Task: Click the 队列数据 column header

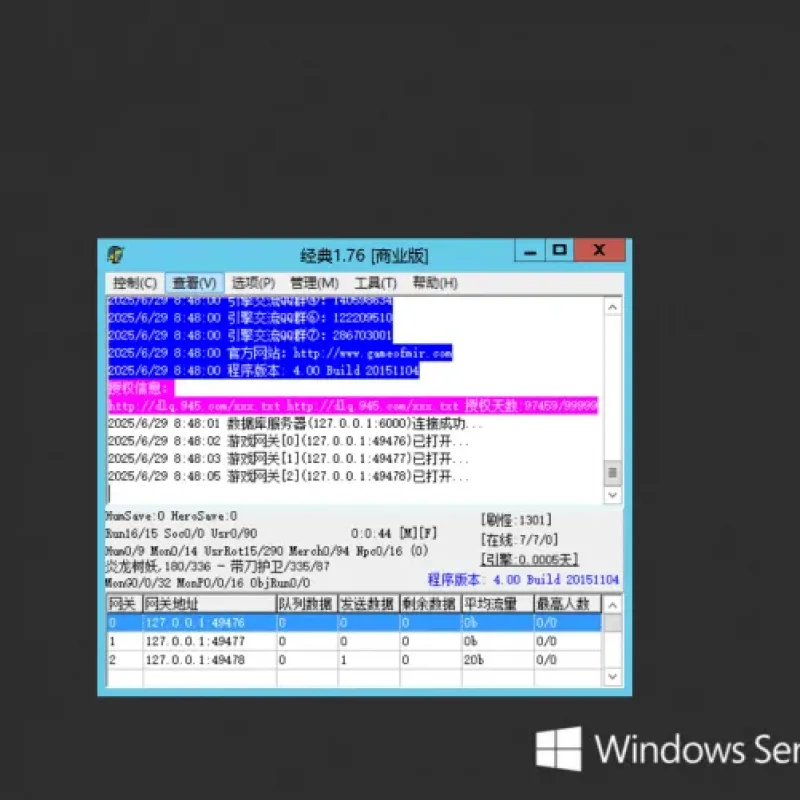Action: click(307, 604)
